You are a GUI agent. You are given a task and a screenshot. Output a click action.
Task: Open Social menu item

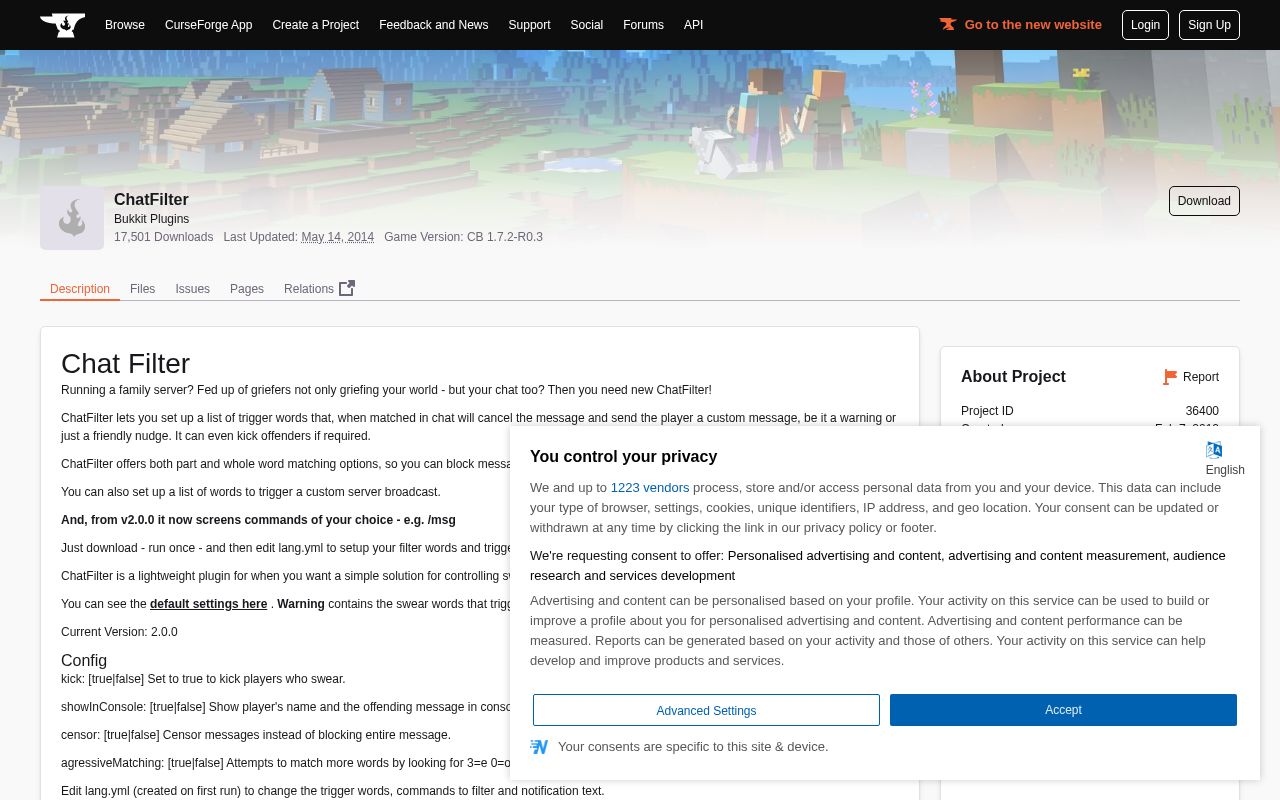[x=586, y=25]
